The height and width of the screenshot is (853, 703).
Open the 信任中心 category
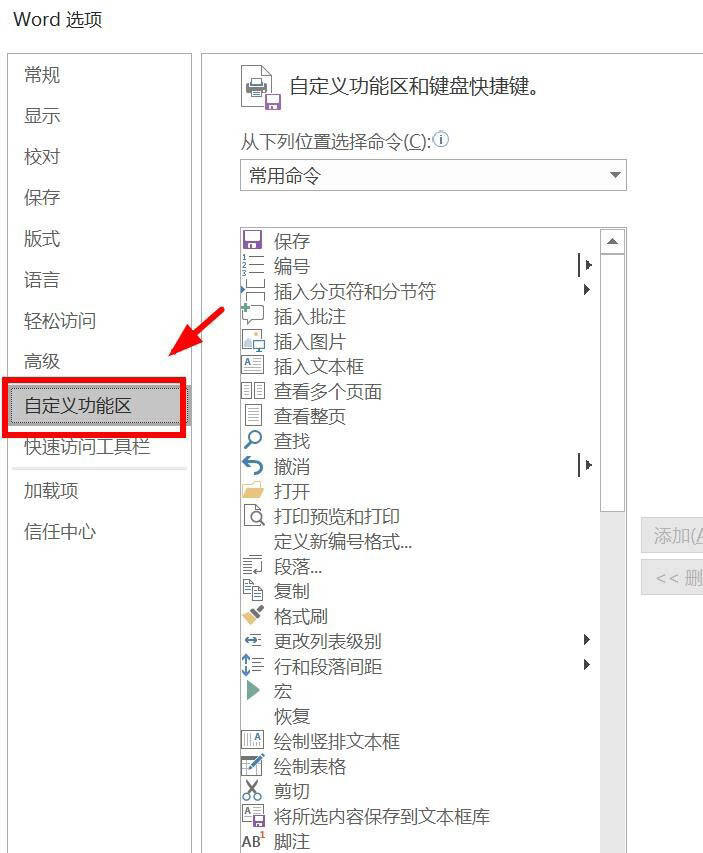tap(60, 531)
